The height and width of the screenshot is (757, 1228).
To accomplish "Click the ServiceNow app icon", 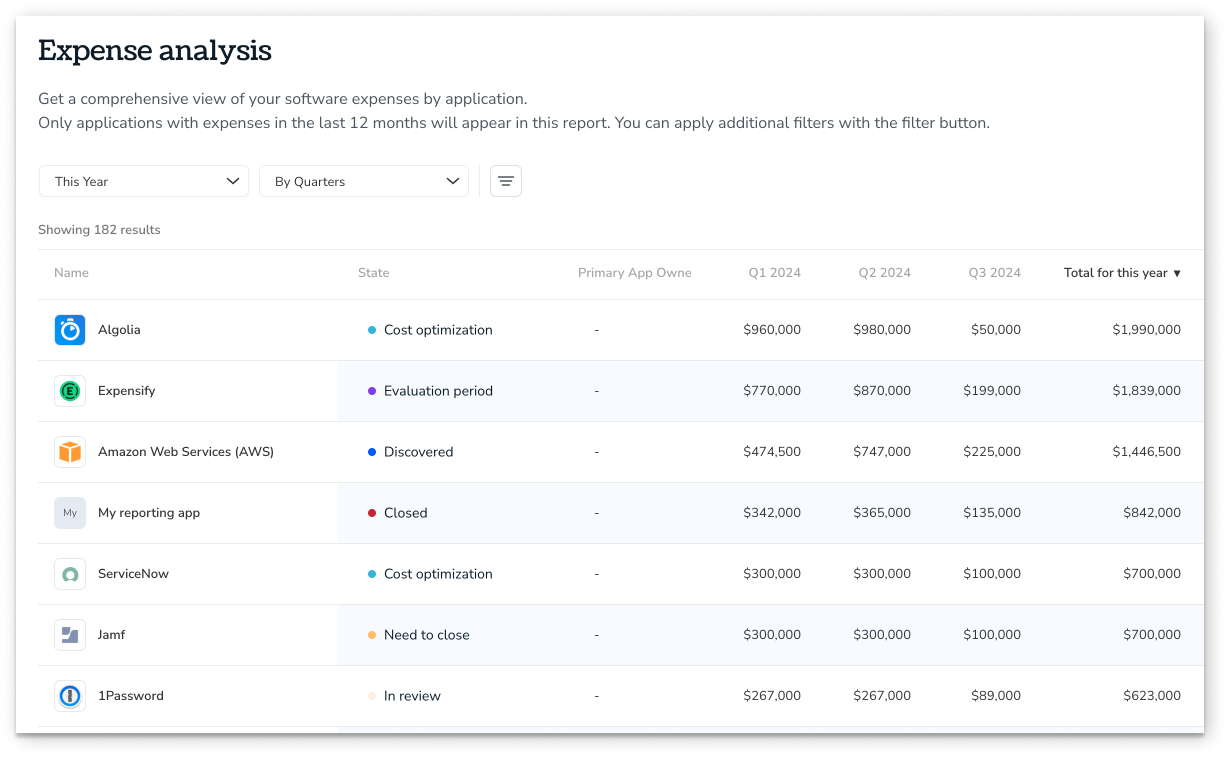I will (70, 574).
